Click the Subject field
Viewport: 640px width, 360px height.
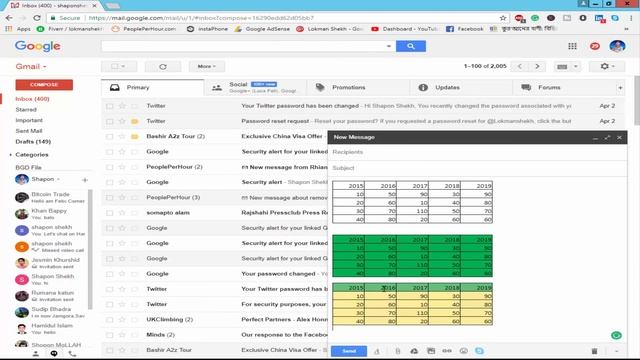(x=478, y=168)
